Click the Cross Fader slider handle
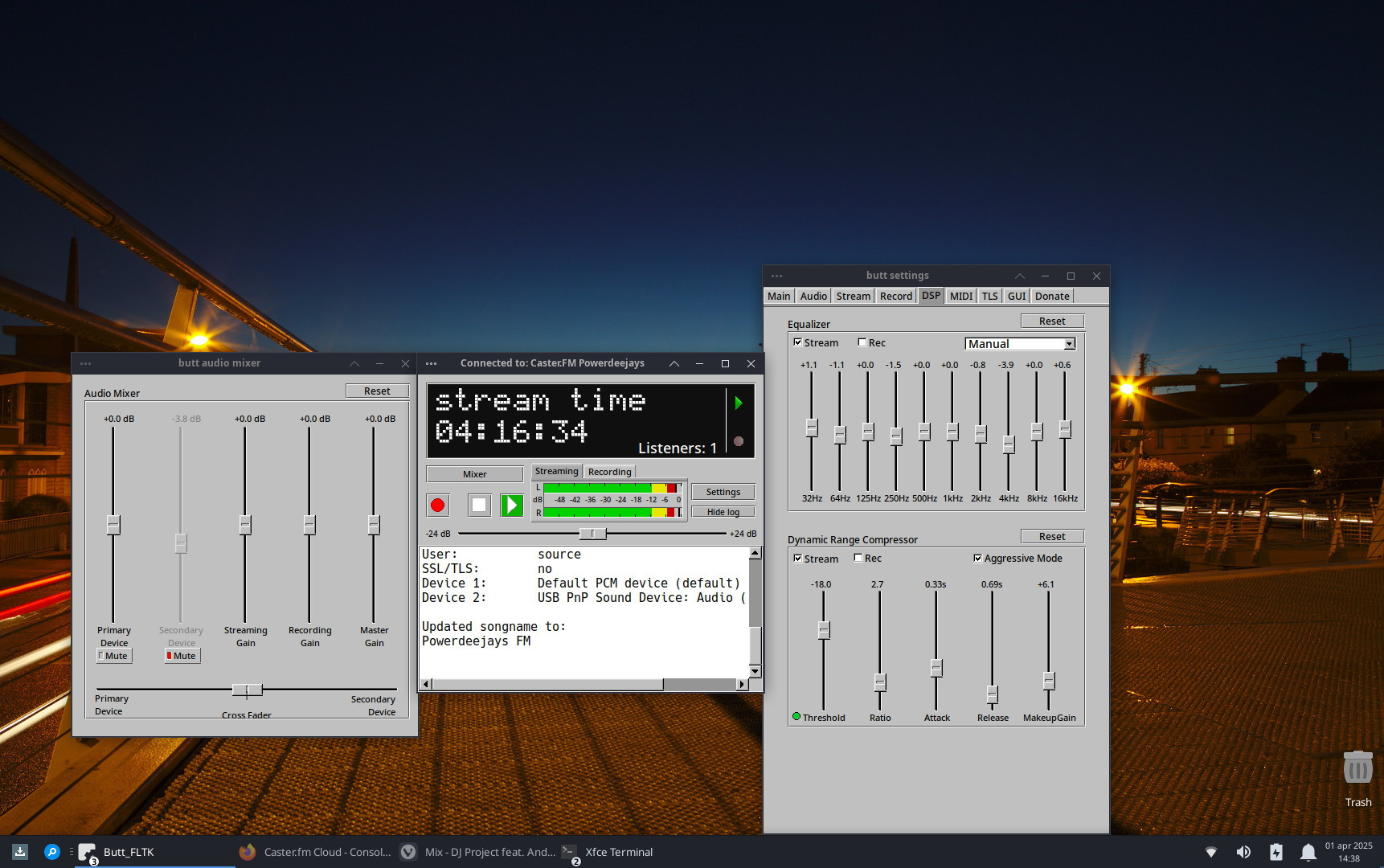Image resolution: width=1384 pixels, height=868 pixels. [x=247, y=690]
